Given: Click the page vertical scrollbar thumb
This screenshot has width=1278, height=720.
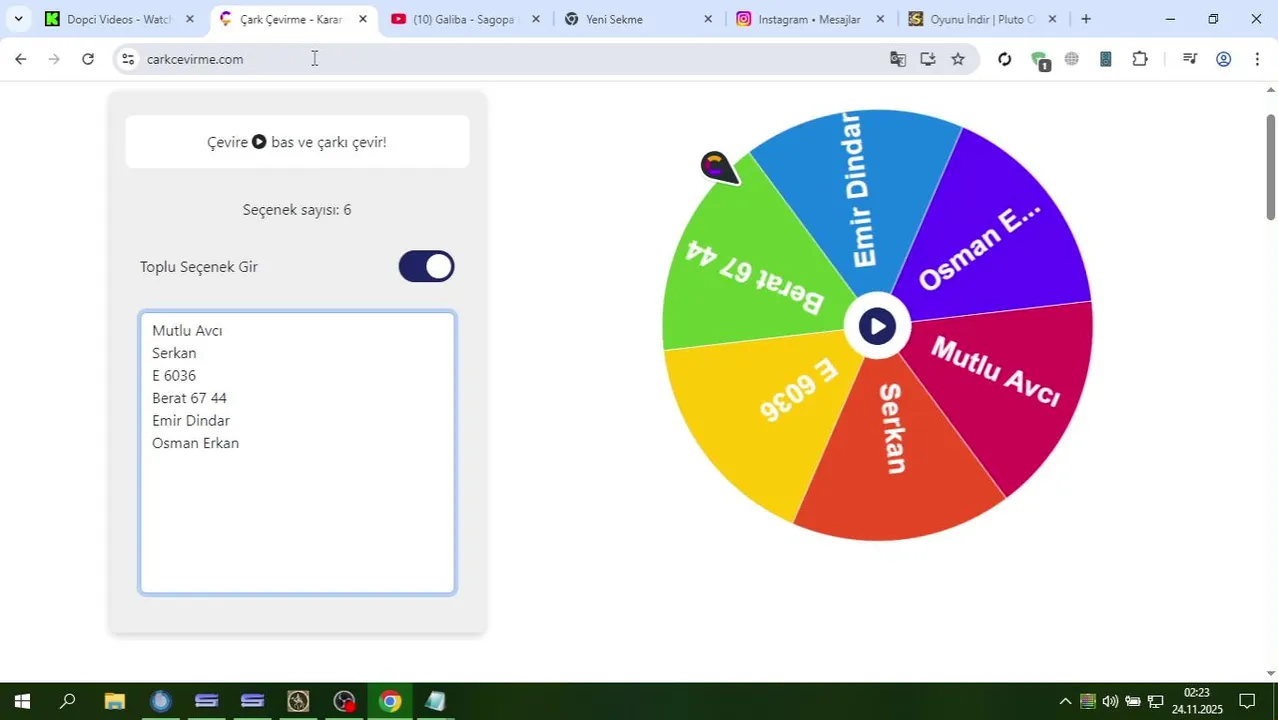Looking at the screenshot, I should [x=1271, y=167].
